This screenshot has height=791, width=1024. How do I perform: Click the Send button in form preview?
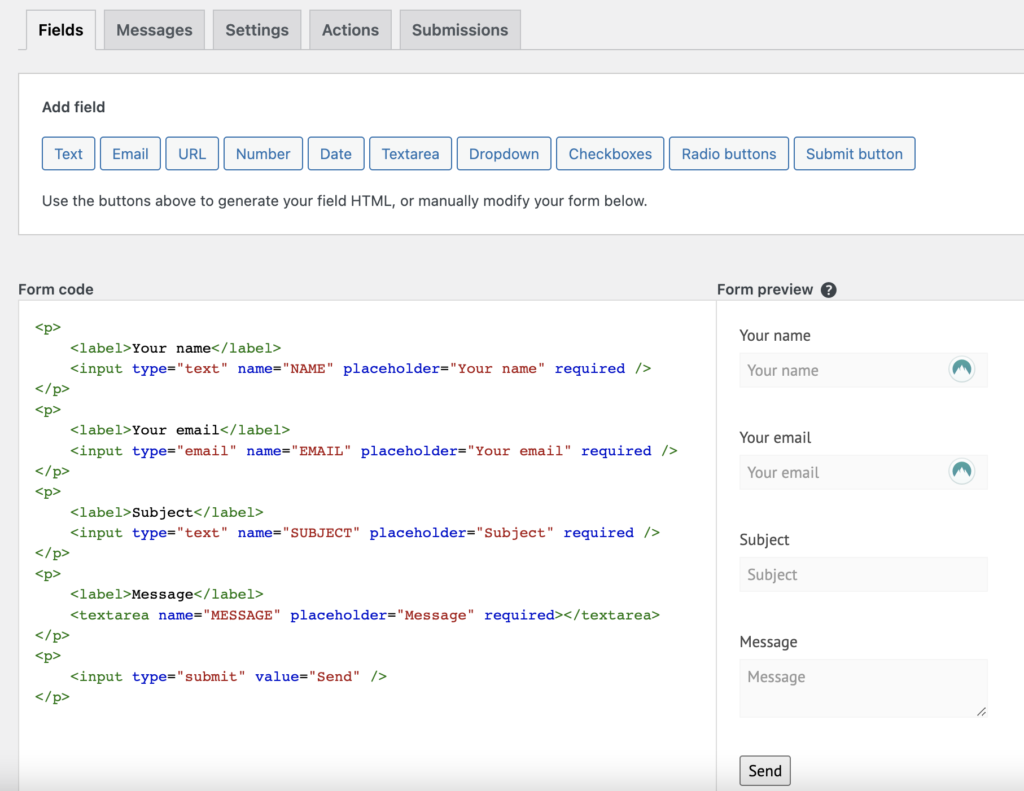point(765,771)
